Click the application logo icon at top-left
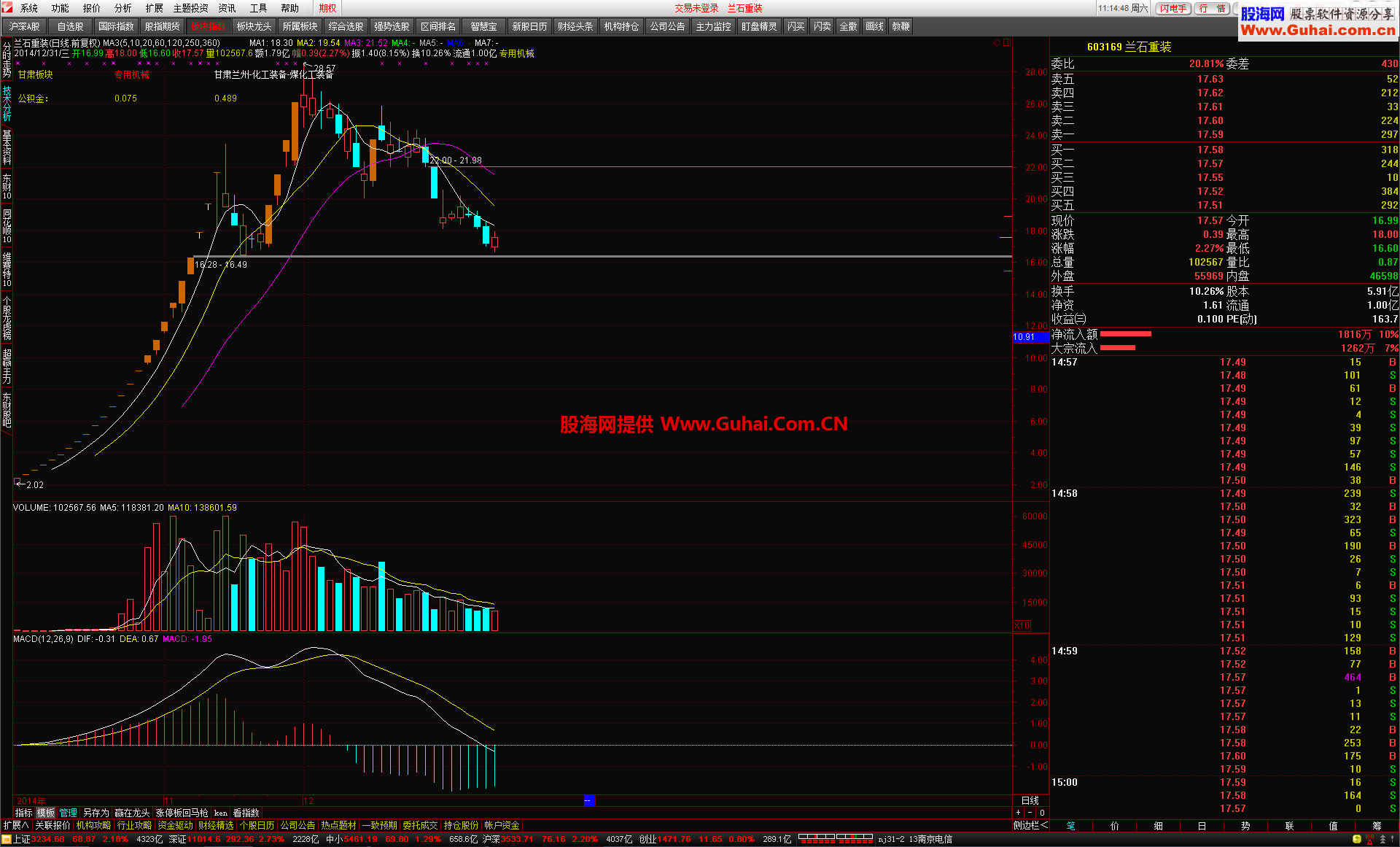1400x847 pixels. (x=8, y=8)
